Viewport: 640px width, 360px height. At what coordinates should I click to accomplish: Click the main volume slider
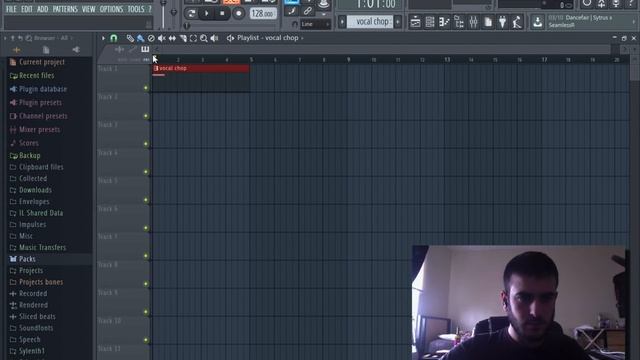[x=163, y=14]
